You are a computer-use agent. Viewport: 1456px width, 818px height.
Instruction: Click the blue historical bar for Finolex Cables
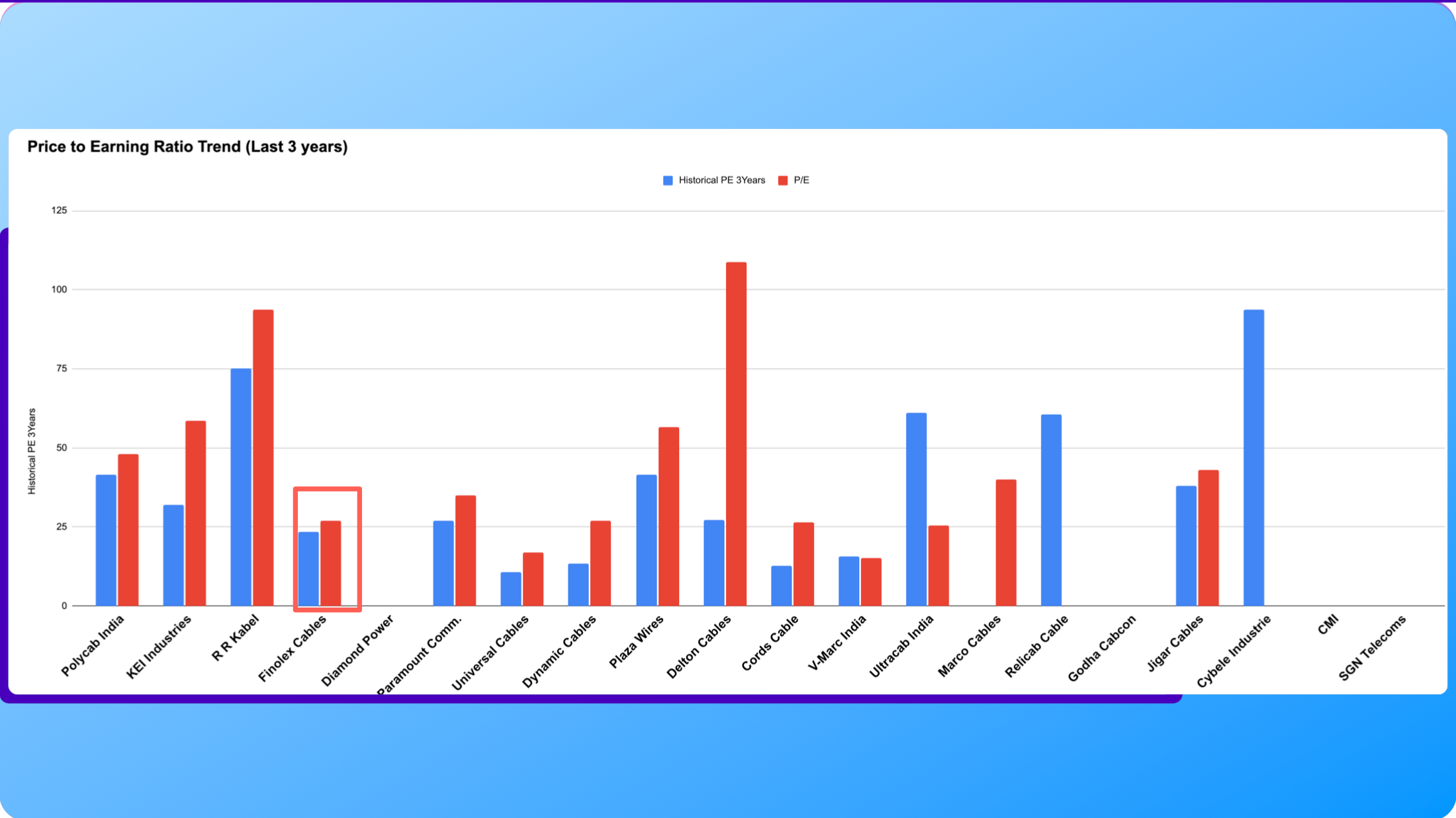click(308, 569)
